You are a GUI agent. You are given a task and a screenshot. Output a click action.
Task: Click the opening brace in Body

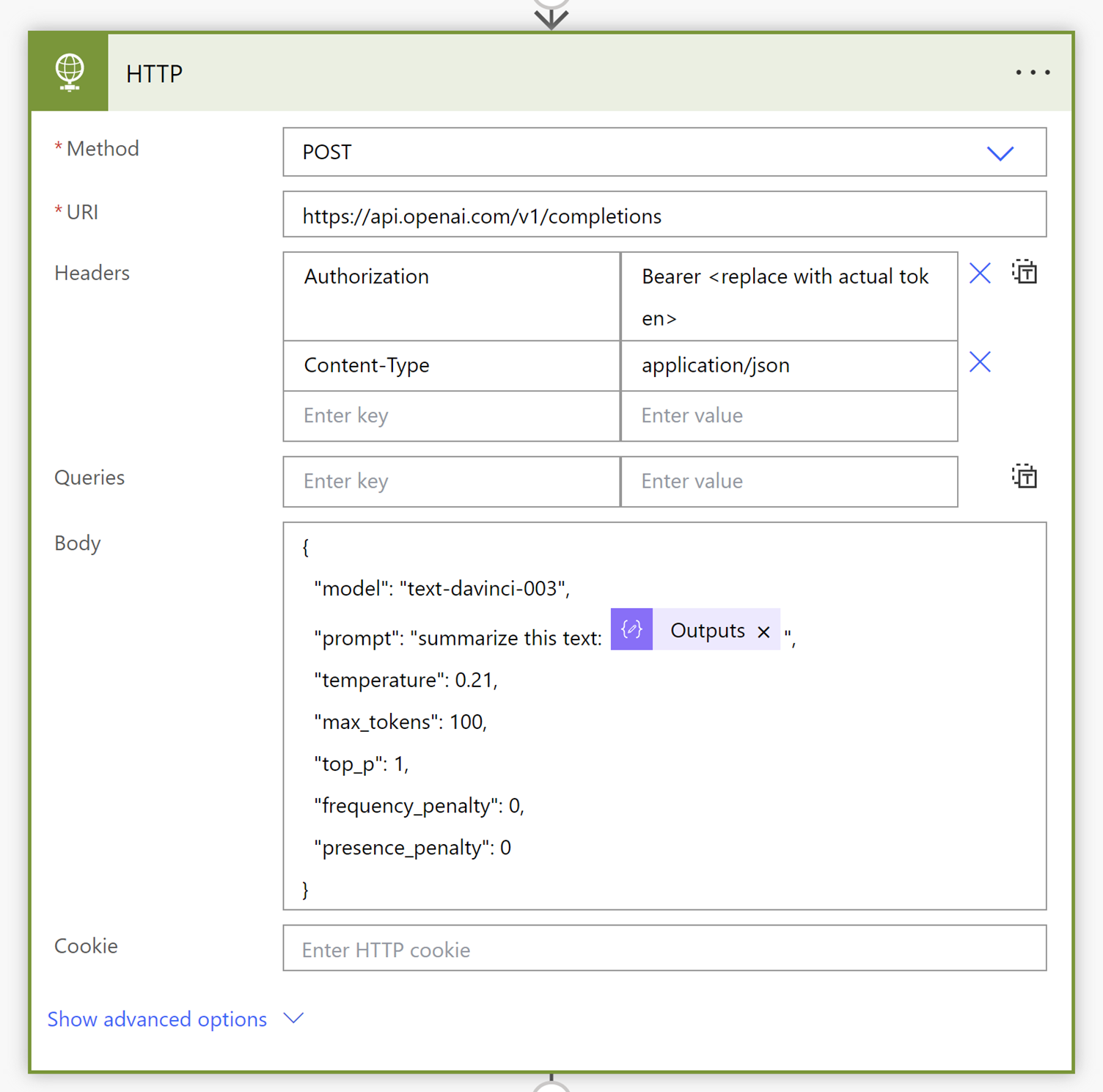tap(305, 546)
